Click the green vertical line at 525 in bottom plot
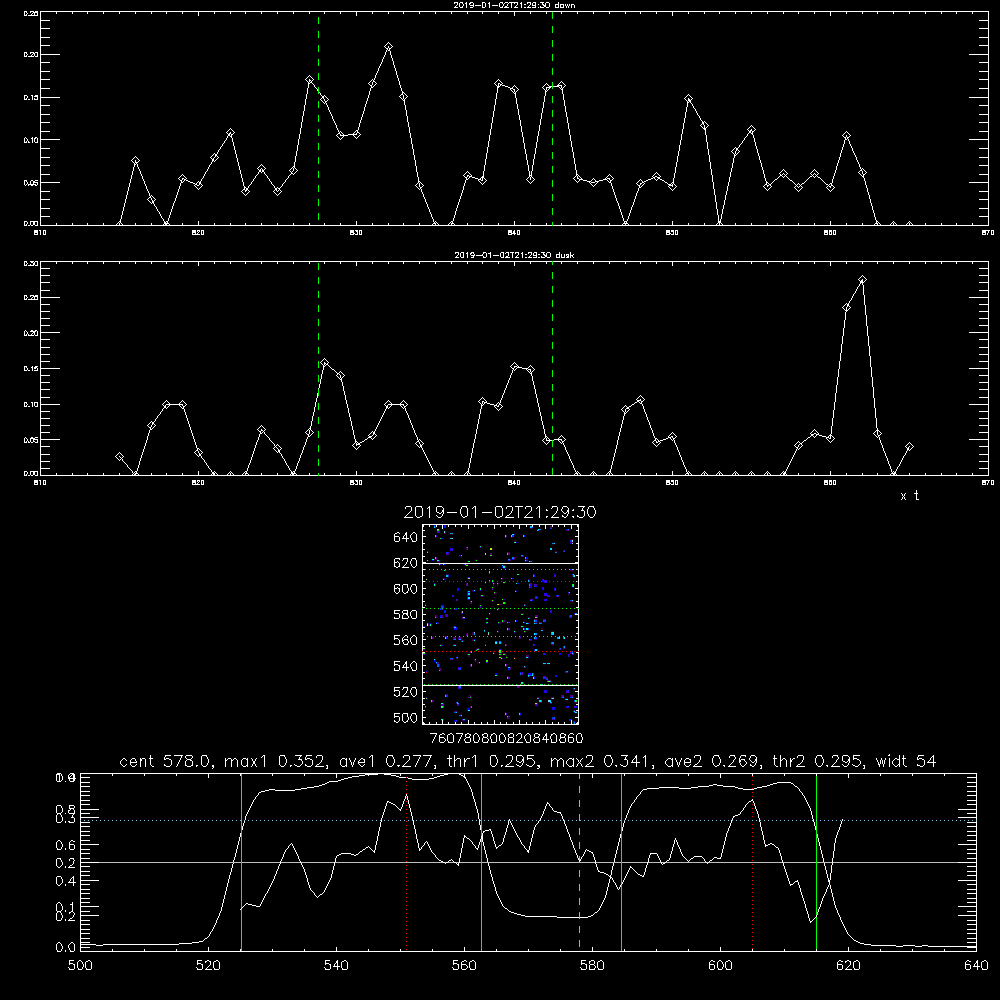The width and height of the screenshot is (1000, 1000). click(x=241, y=861)
